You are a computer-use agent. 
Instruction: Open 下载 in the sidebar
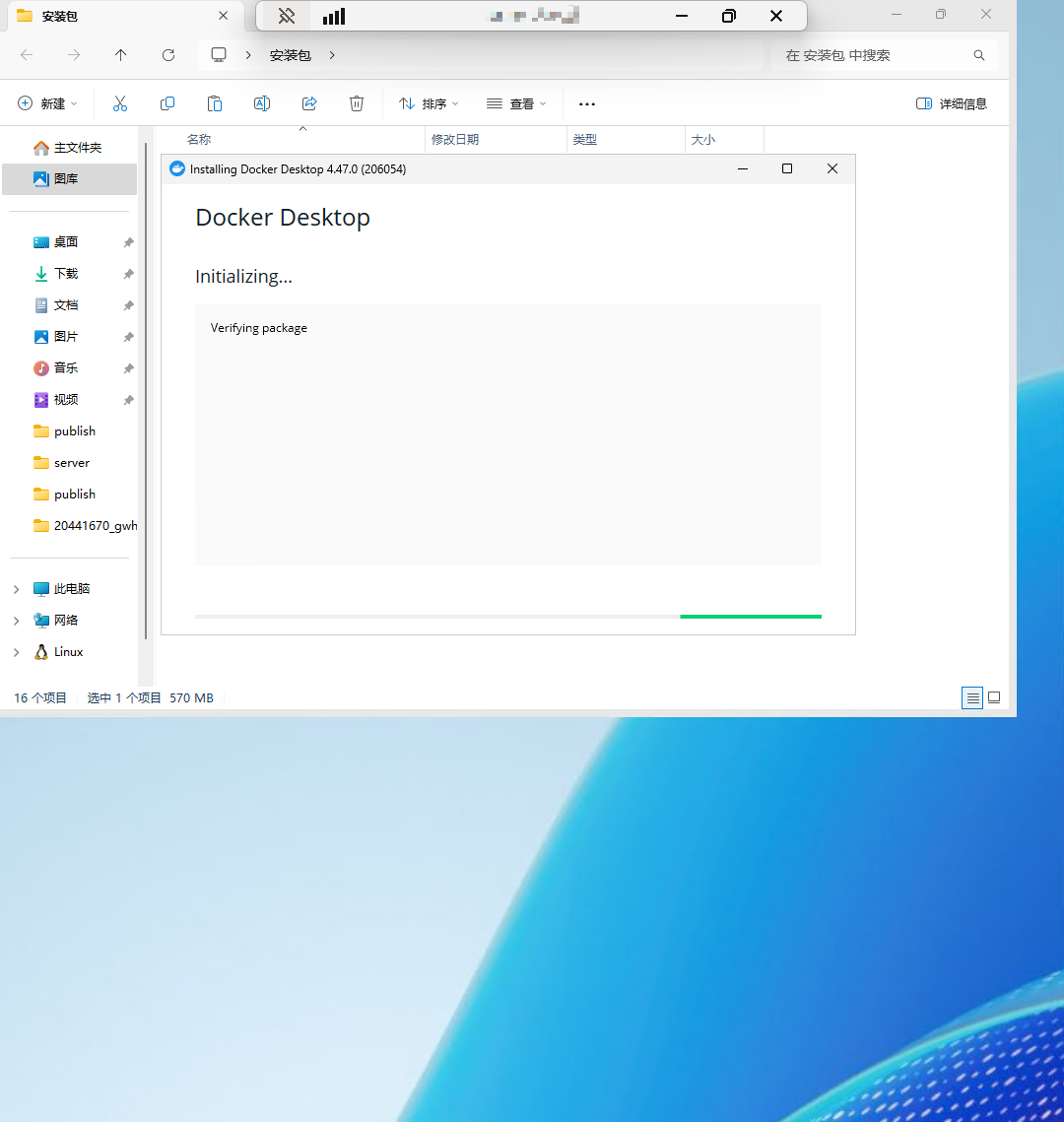pos(69,273)
